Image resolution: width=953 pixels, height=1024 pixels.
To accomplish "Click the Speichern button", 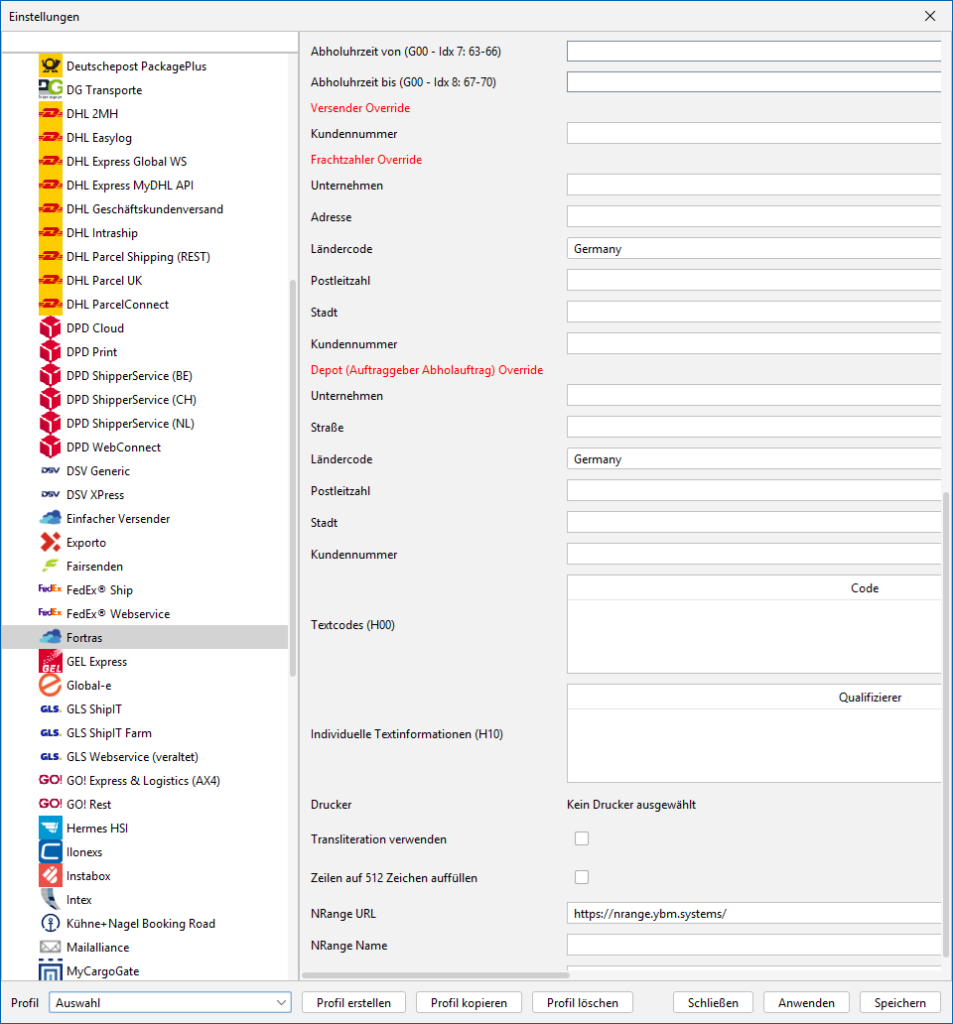I will pyautogui.click(x=899, y=1002).
